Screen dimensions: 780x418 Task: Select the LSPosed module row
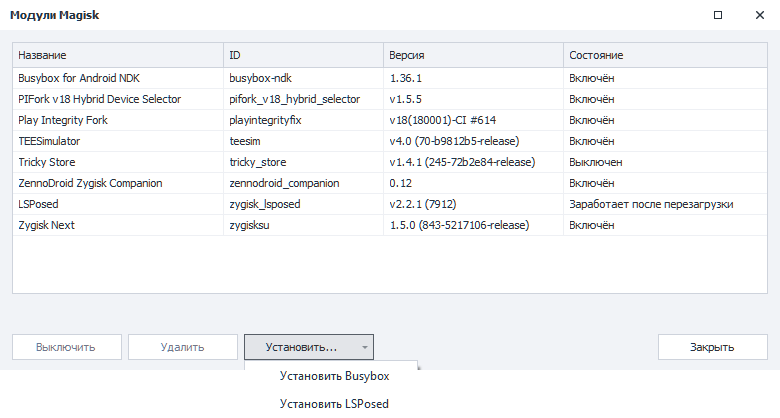(x=390, y=204)
